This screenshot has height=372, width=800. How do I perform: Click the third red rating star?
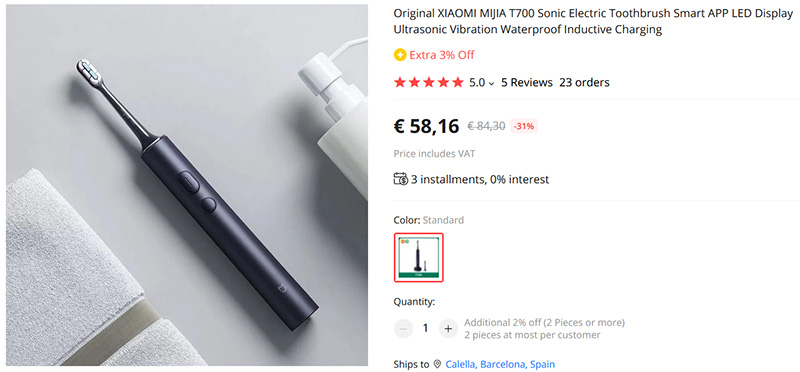429,82
